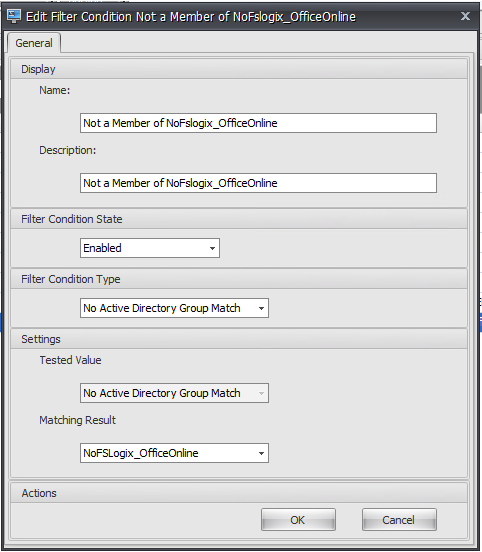Click the greyed Tested Value dropdown

(174, 393)
